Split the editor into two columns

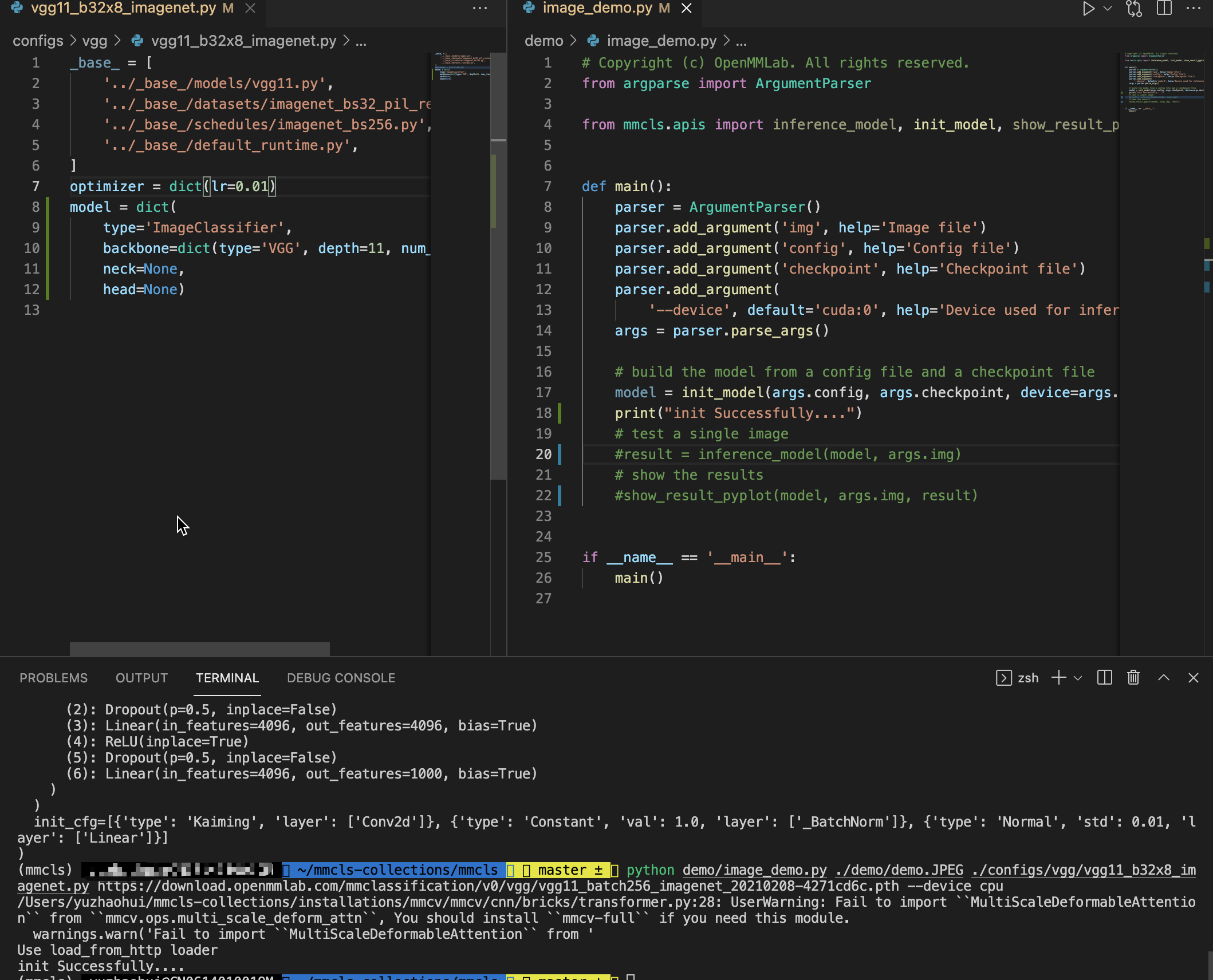click(1165, 9)
